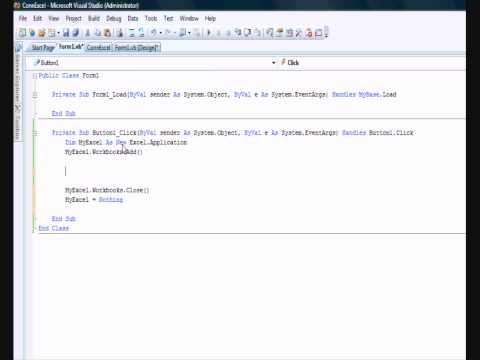The width and height of the screenshot is (480, 360).
Task: Click the Step Out icon
Action: (257, 33)
